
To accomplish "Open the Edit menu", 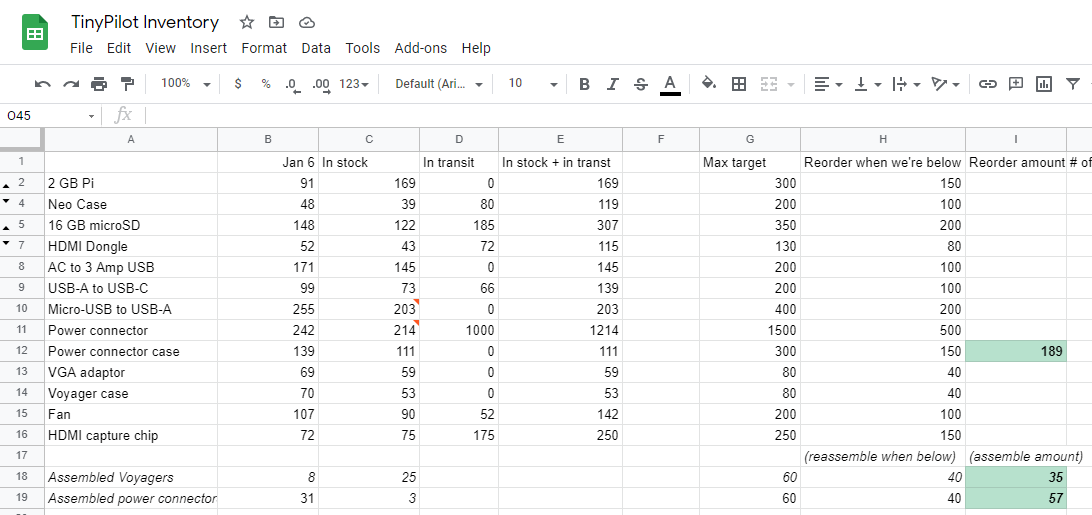I will pyautogui.click(x=119, y=48).
